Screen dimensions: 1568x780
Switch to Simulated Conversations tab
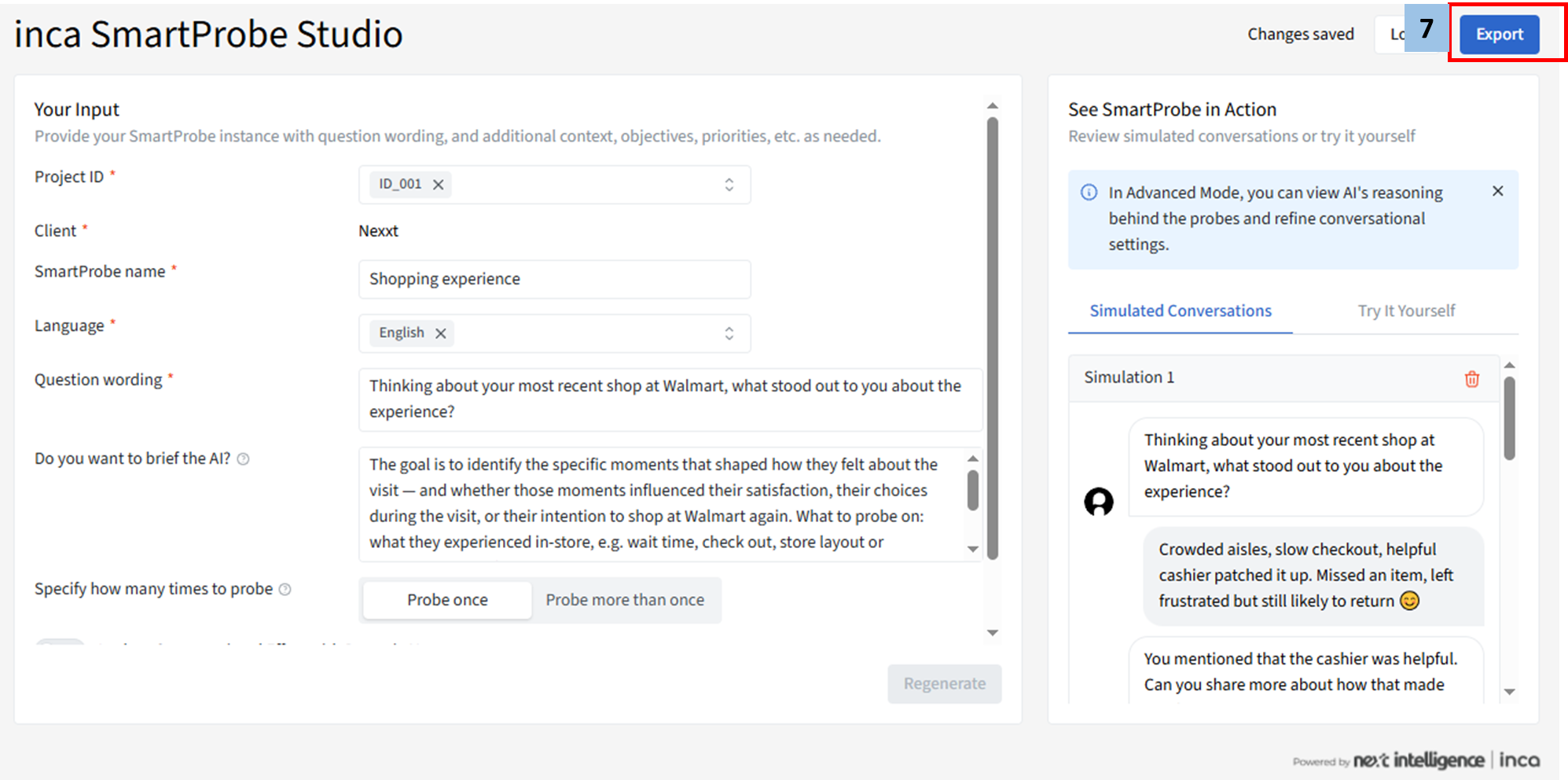tap(1180, 311)
